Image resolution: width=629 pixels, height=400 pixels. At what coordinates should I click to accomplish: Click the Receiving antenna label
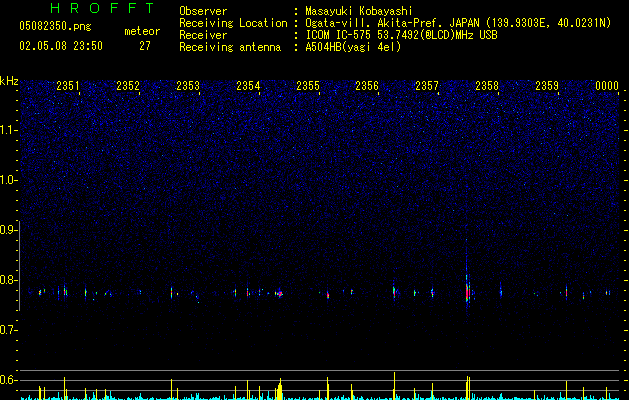point(230,47)
